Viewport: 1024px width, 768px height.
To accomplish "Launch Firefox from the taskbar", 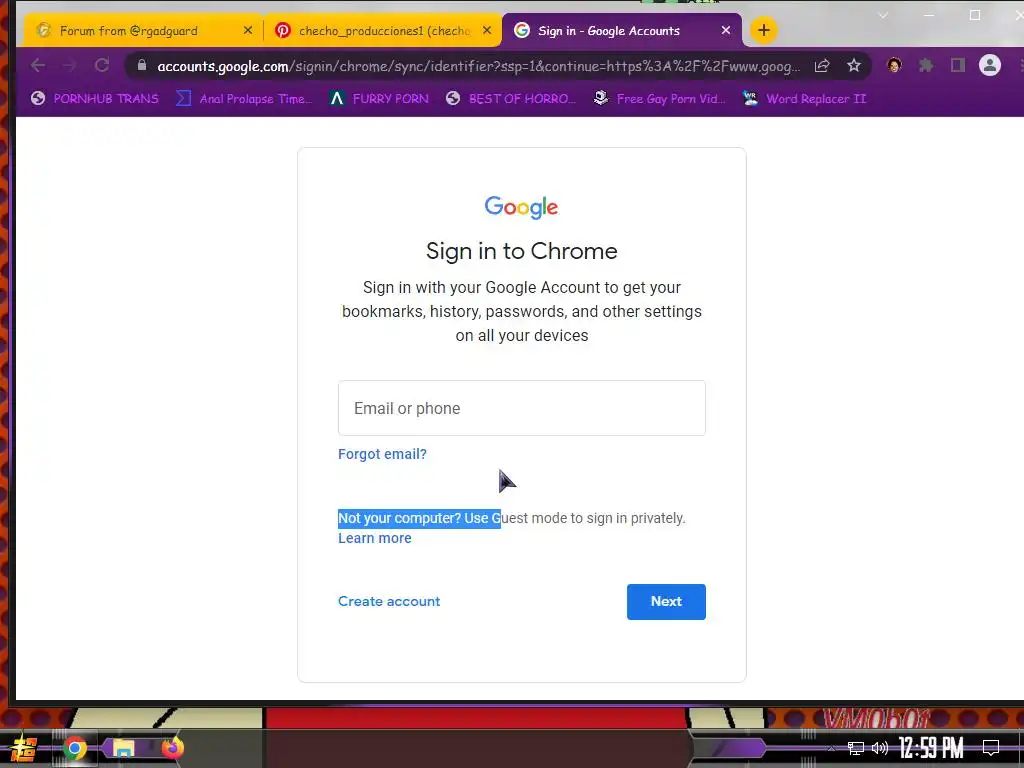I will coord(172,748).
